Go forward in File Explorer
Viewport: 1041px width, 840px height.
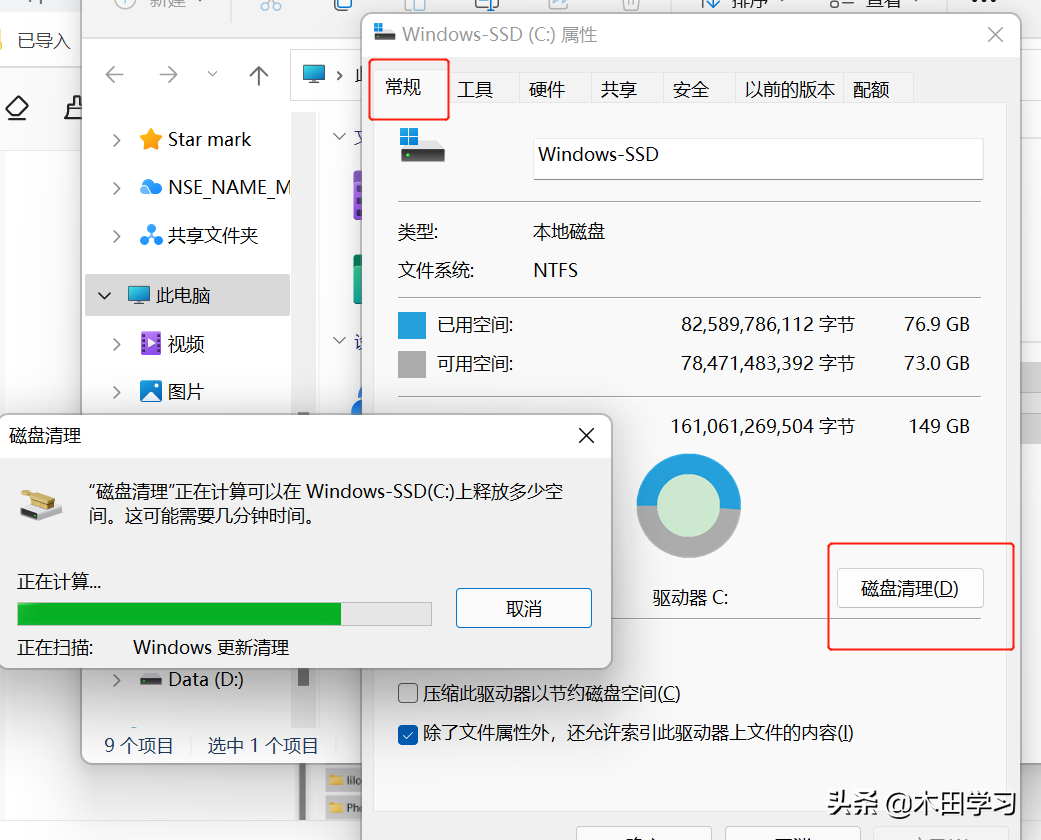168,74
